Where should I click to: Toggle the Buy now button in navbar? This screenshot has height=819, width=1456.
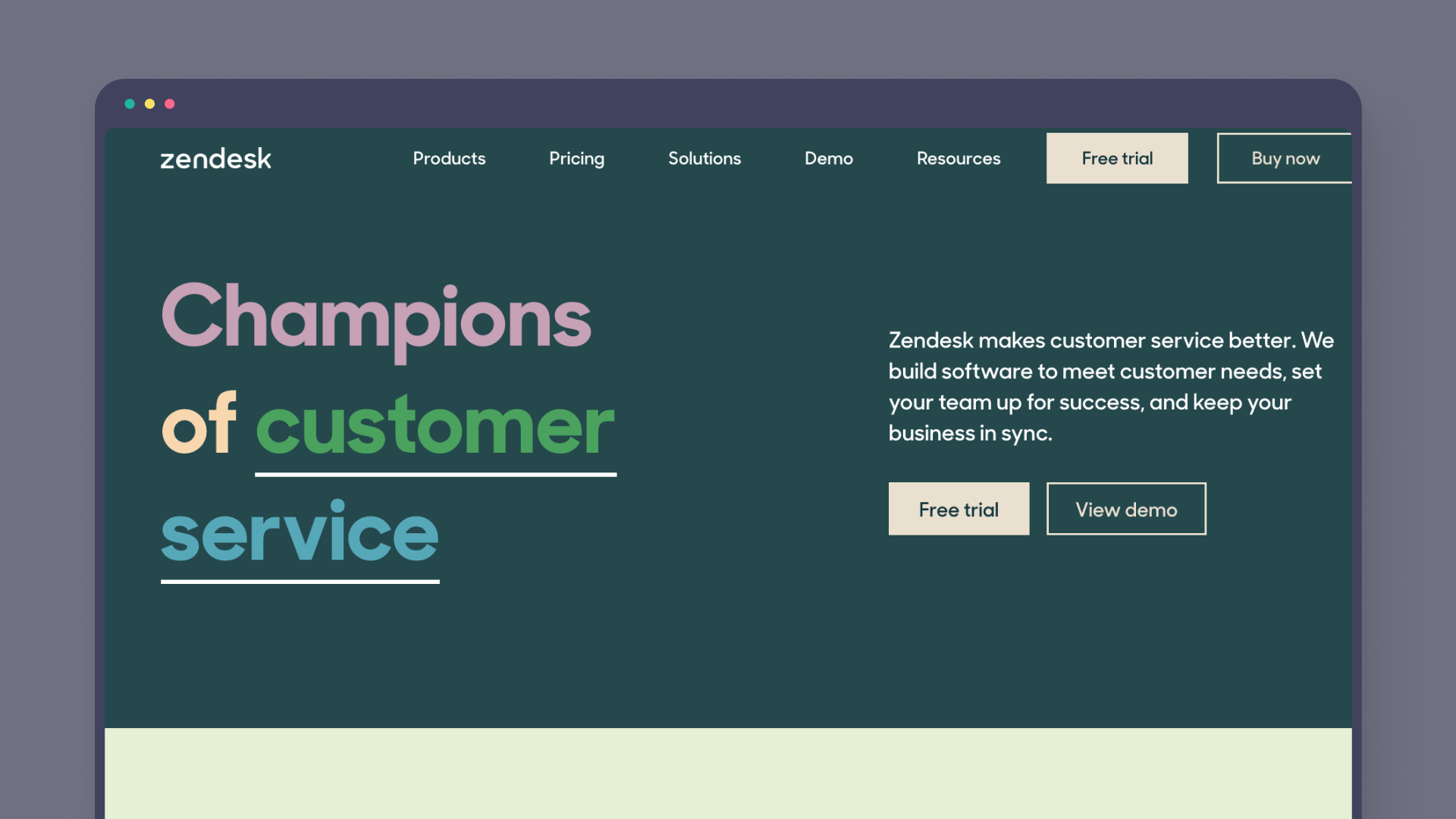click(1285, 158)
